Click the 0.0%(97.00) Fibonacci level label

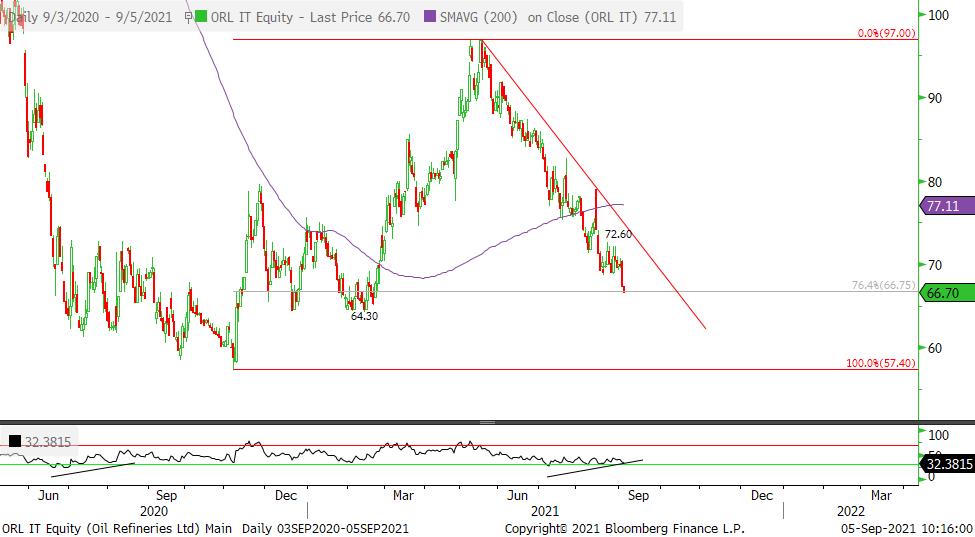click(x=887, y=33)
